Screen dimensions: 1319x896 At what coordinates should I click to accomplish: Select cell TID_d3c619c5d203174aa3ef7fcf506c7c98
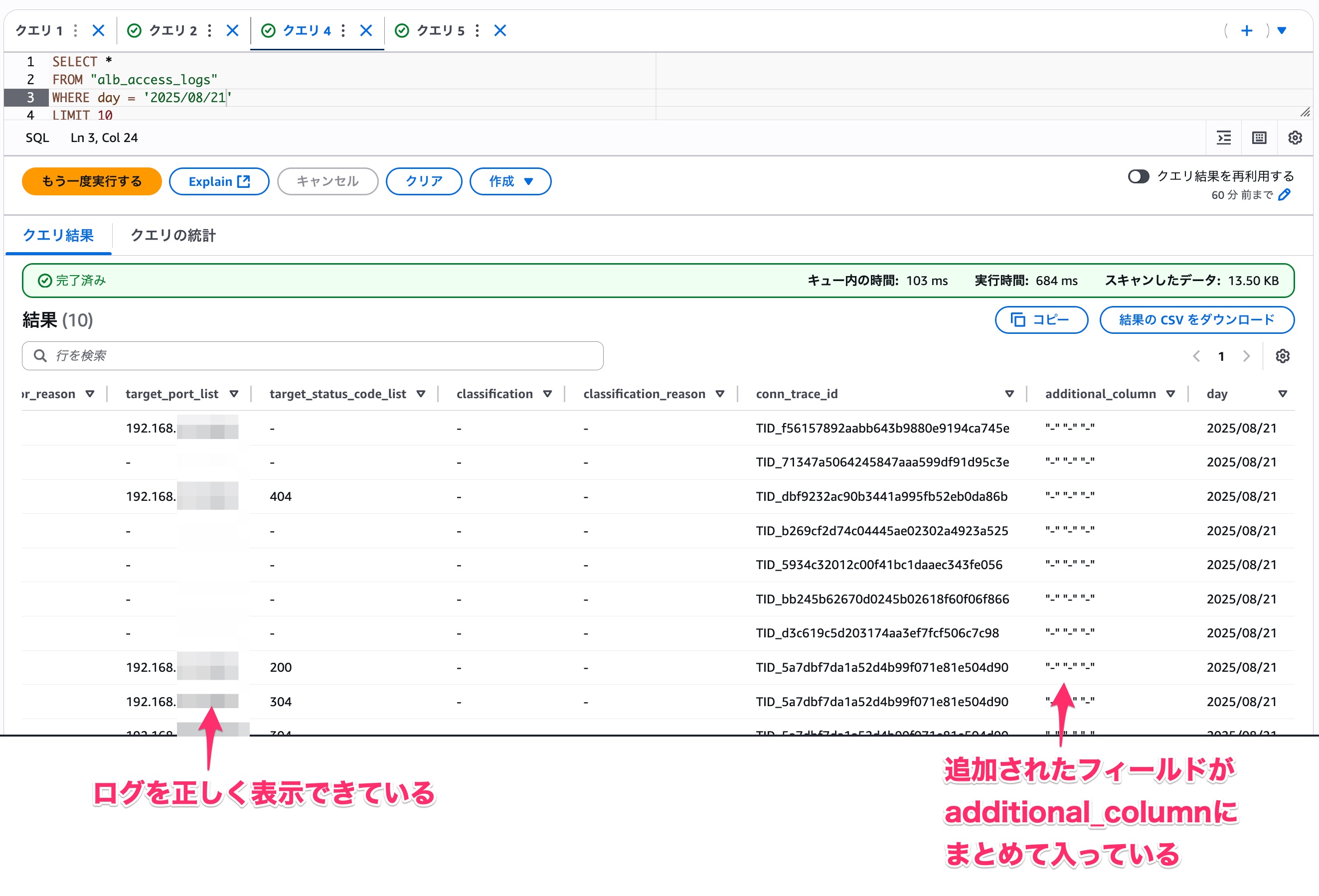coord(877,633)
